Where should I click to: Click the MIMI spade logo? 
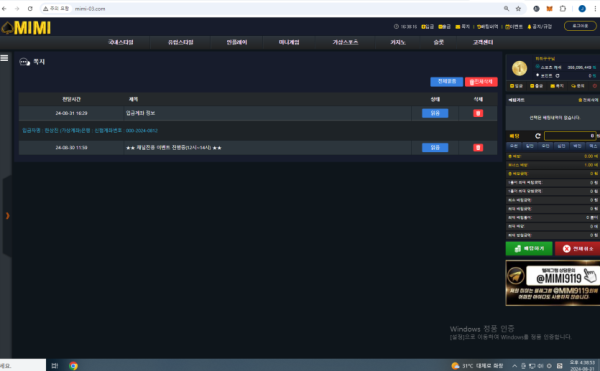coord(26,28)
